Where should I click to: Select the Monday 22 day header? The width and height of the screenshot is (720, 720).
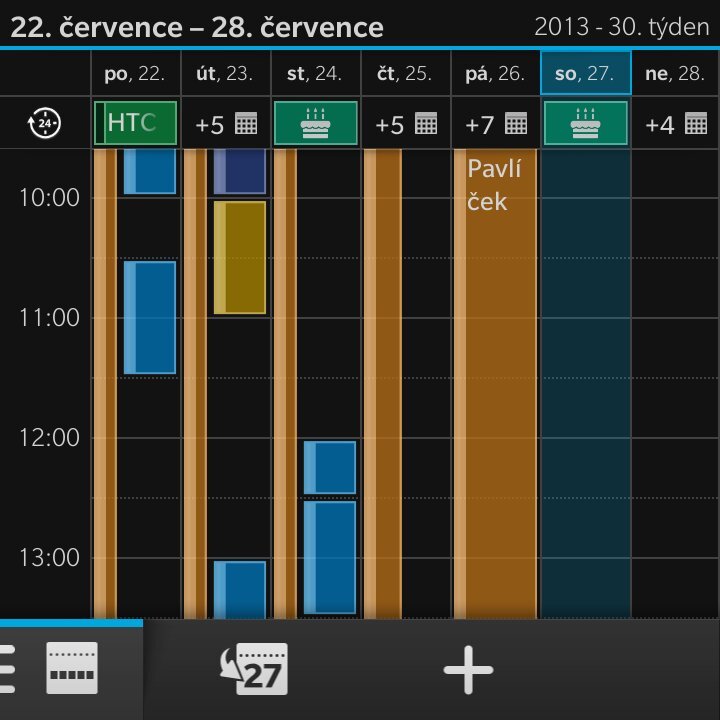135,74
